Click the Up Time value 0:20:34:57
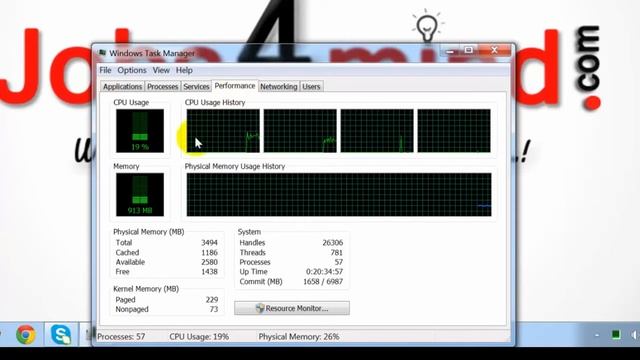 [x=324, y=271]
